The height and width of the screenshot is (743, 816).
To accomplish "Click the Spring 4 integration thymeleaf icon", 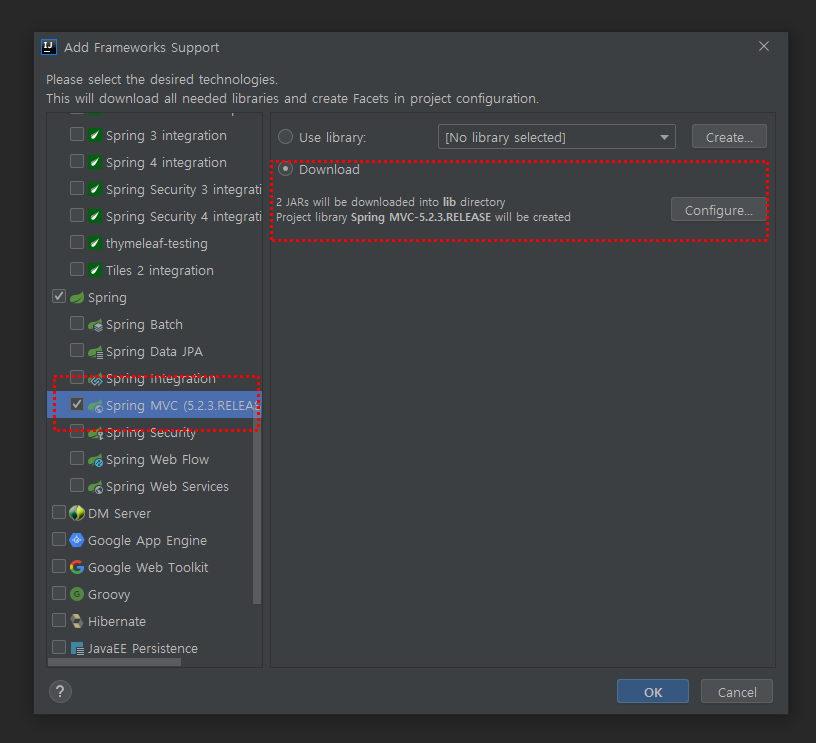I will 95,162.
